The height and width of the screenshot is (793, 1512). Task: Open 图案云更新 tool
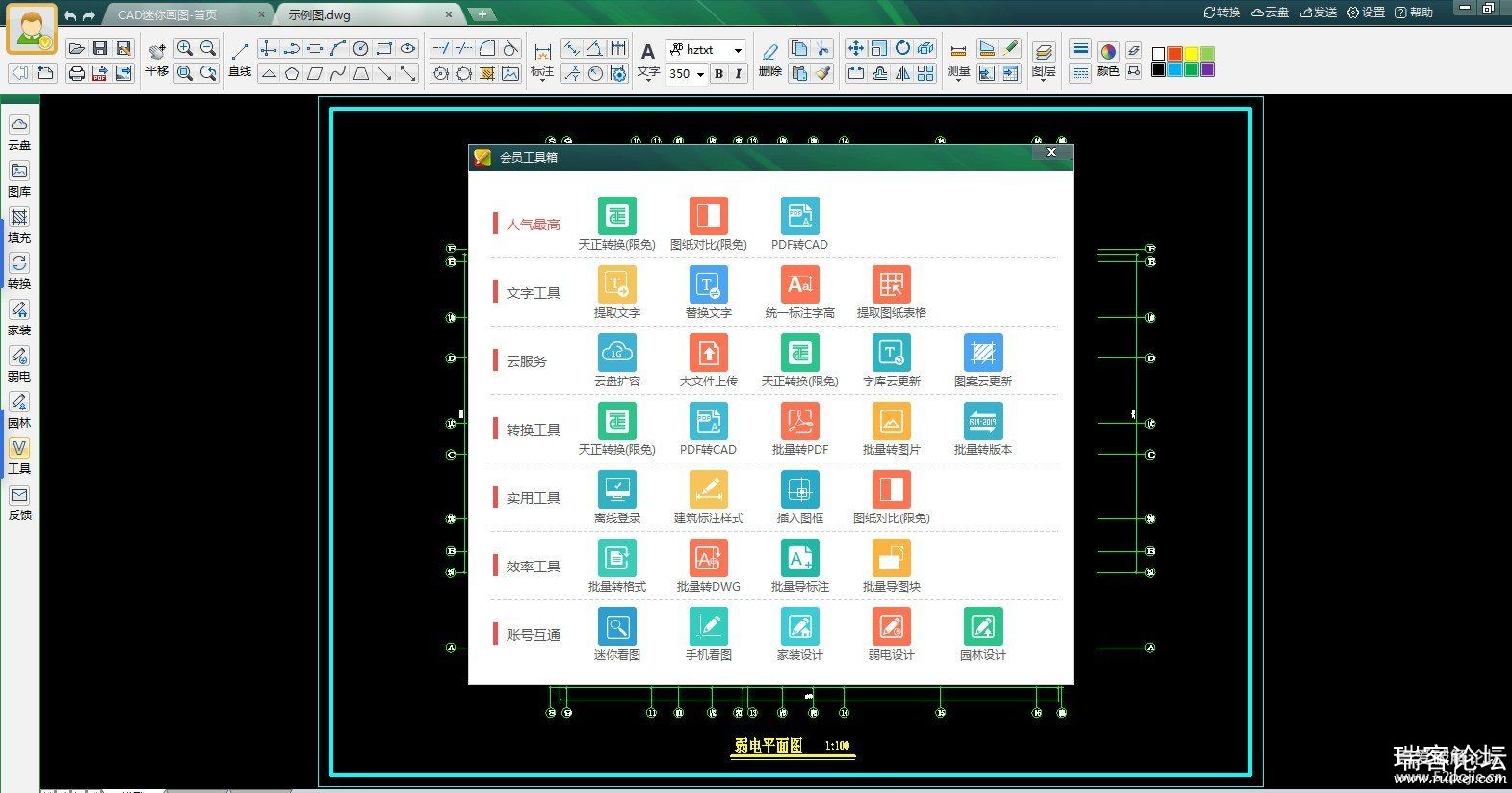982,361
